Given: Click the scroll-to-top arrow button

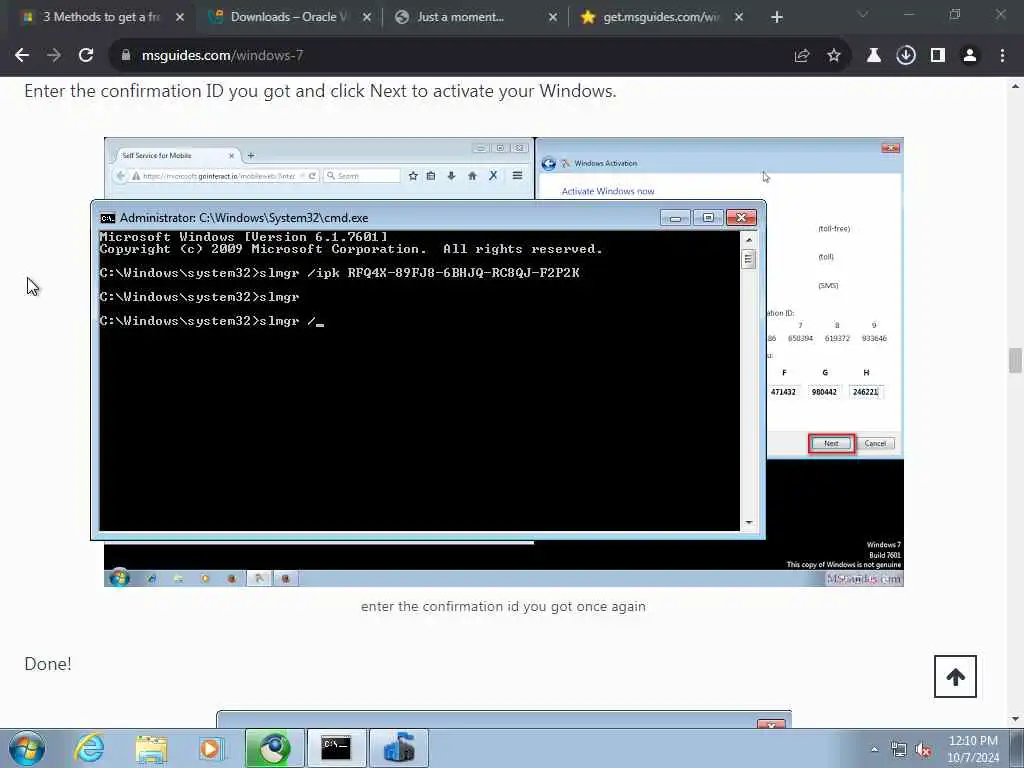Looking at the screenshot, I should (x=955, y=677).
